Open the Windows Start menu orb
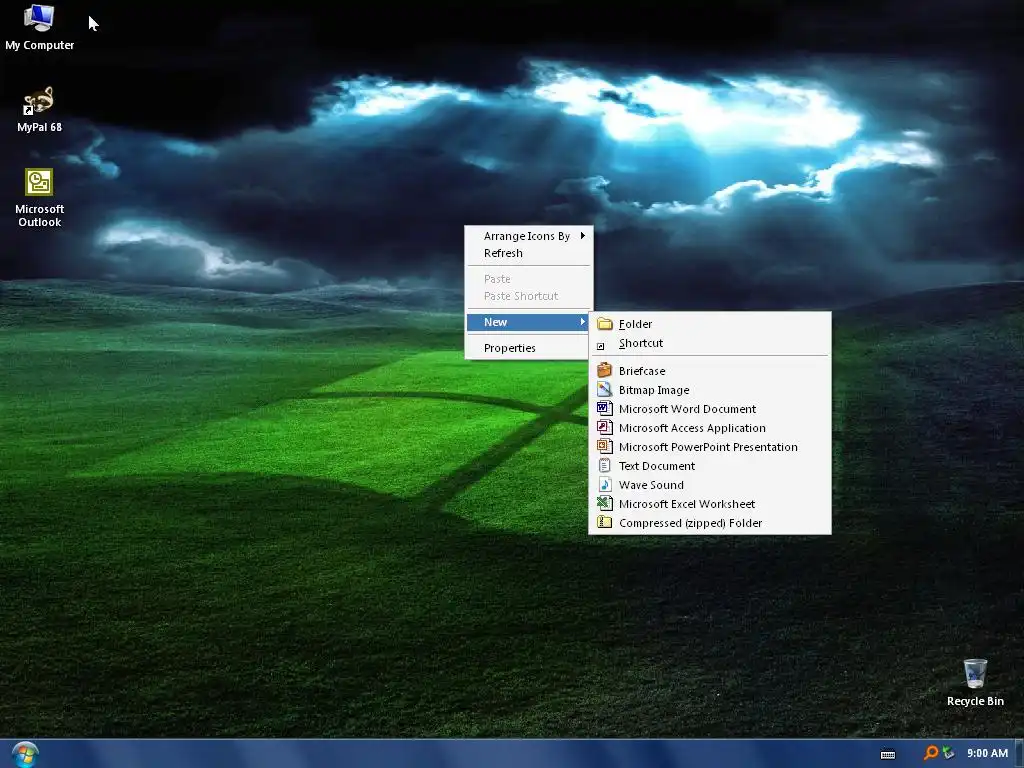 click(25, 754)
